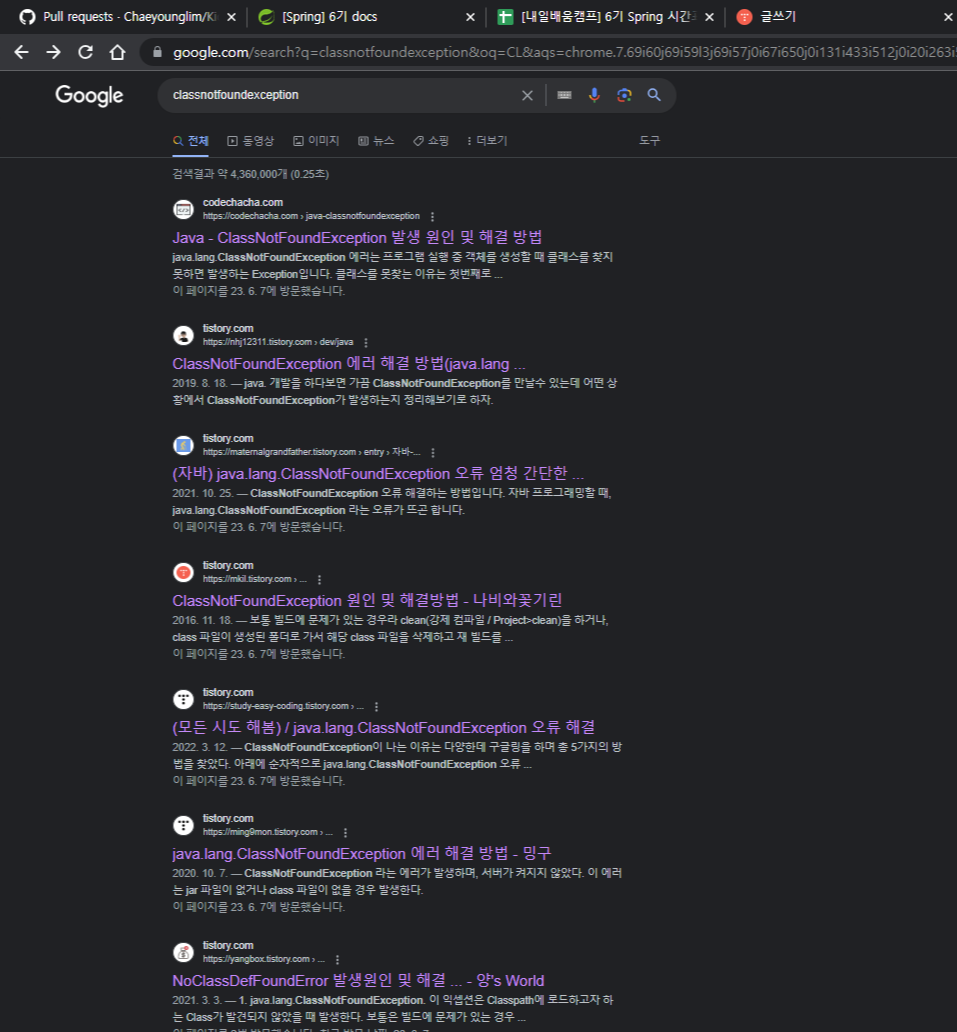Open the more options dots for the codechacha result
This screenshot has width=957, height=1032.
coord(432,217)
